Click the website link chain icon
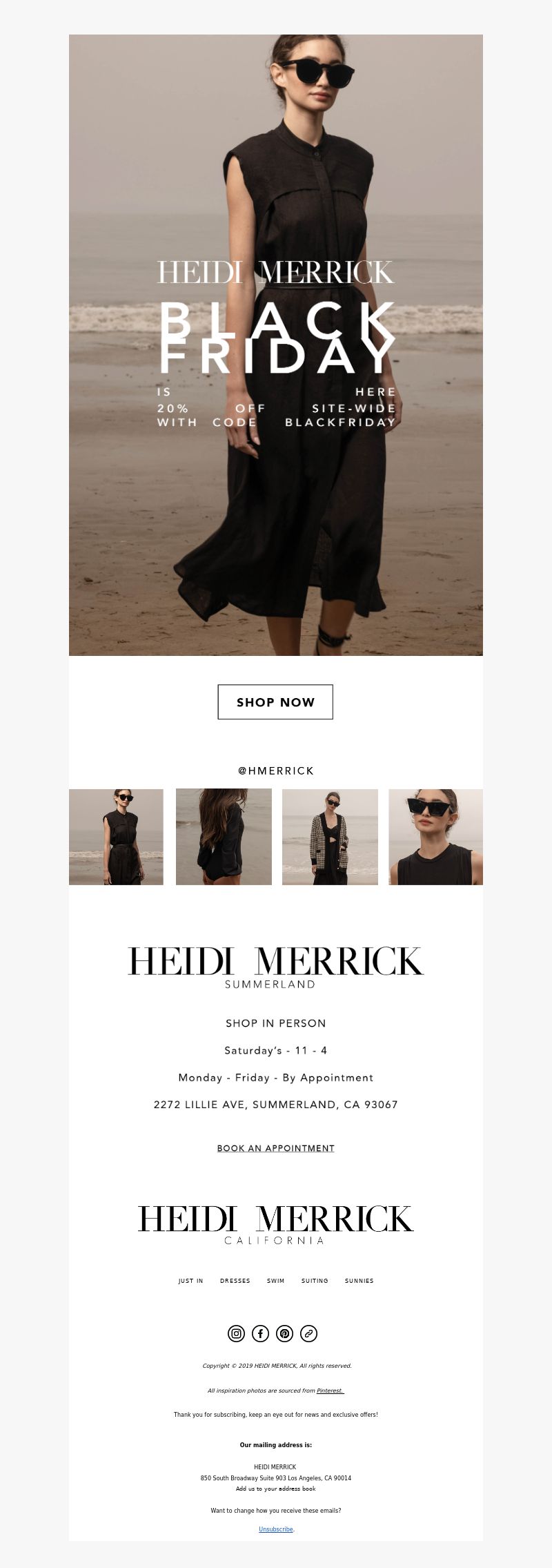 coord(309,1333)
